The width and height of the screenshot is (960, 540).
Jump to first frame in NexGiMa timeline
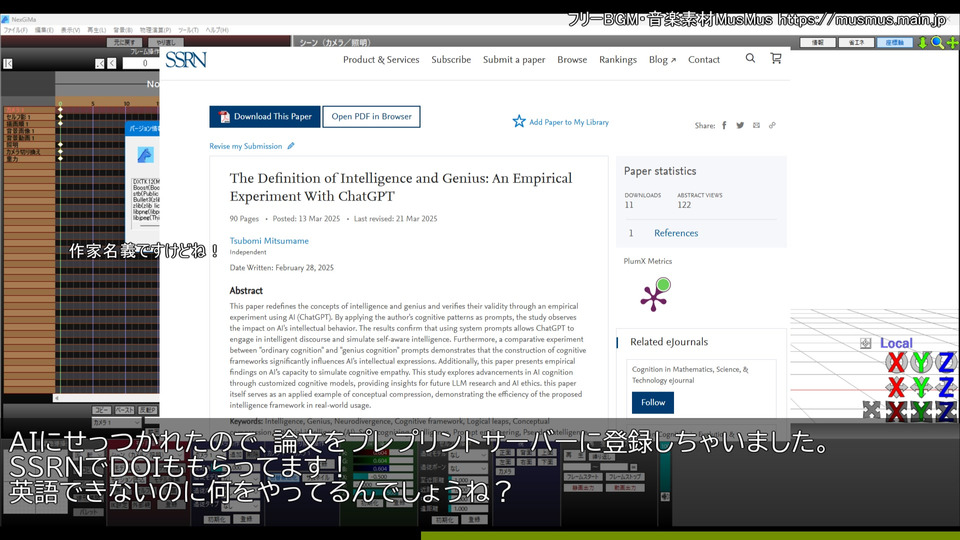[x=8, y=64]
